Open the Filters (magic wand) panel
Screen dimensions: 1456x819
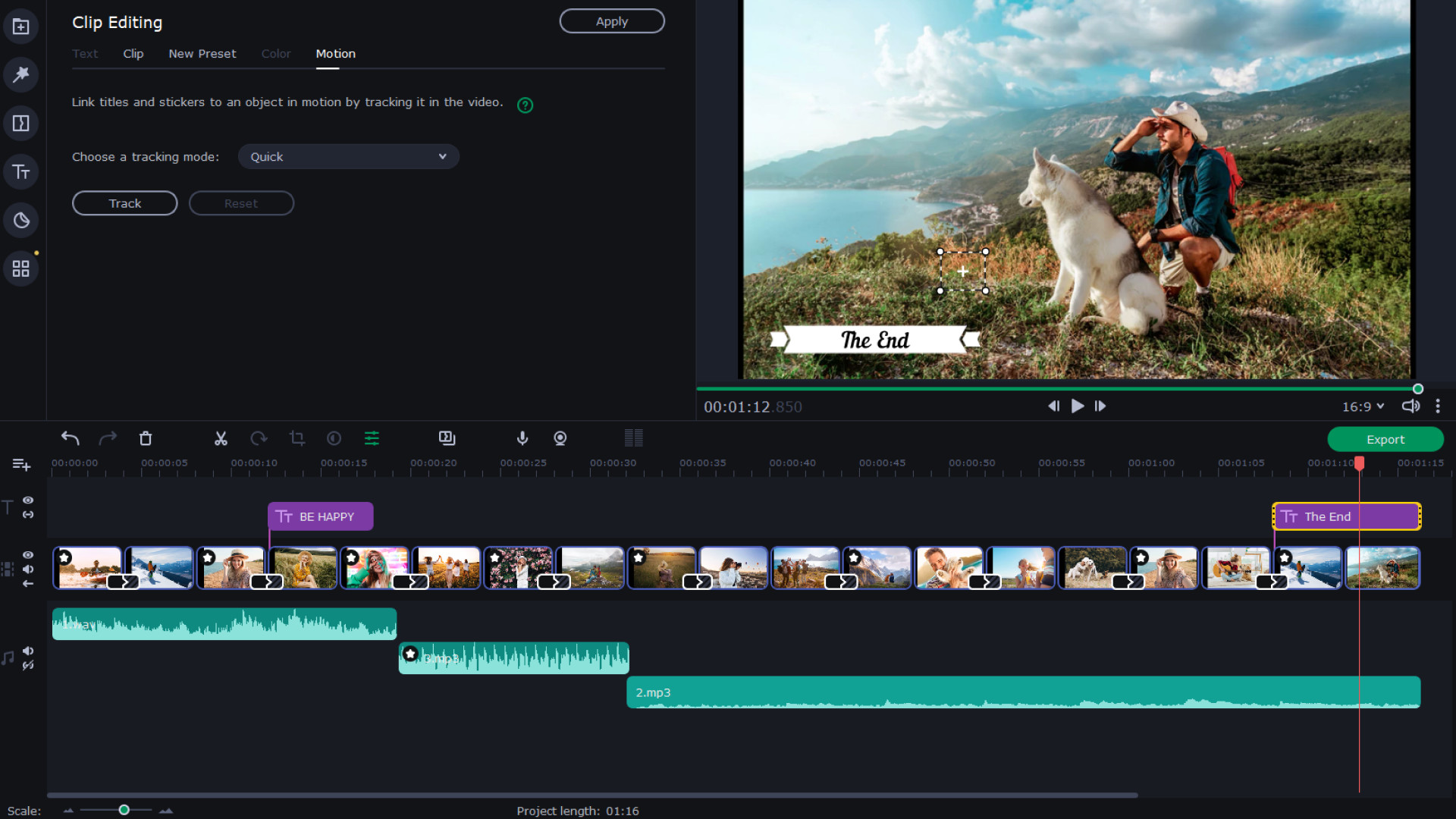[20, 75]
